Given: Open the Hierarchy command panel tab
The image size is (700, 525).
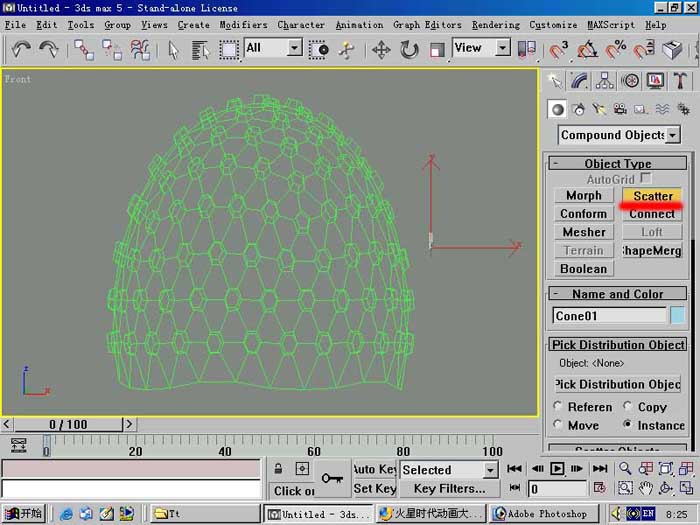Looking at the screenshot, I should (x=604, y=81).
